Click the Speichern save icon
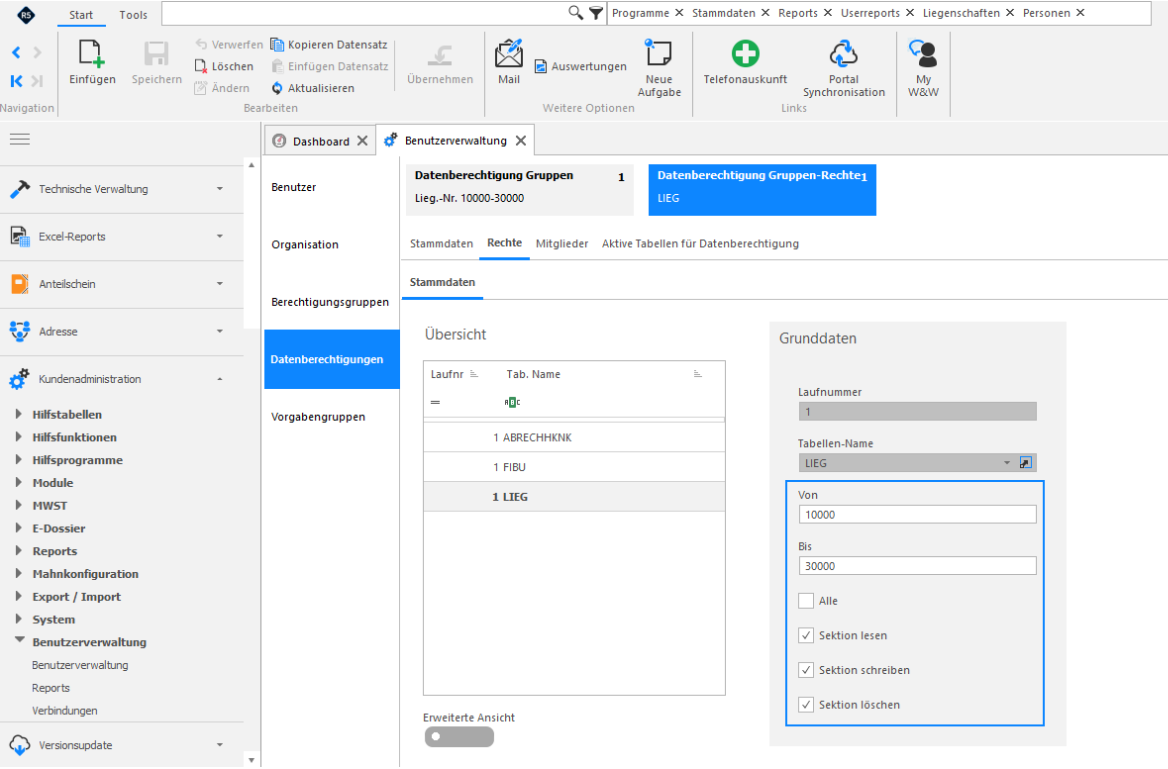The image size is (1168, 769). pos(156,54)
